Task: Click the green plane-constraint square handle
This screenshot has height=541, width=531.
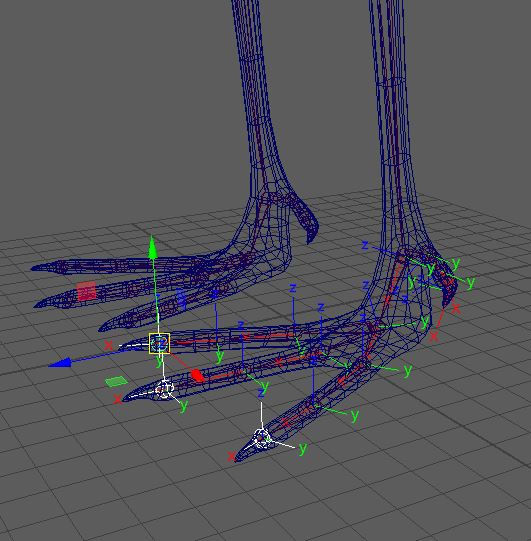Action: tap(116, 381)
